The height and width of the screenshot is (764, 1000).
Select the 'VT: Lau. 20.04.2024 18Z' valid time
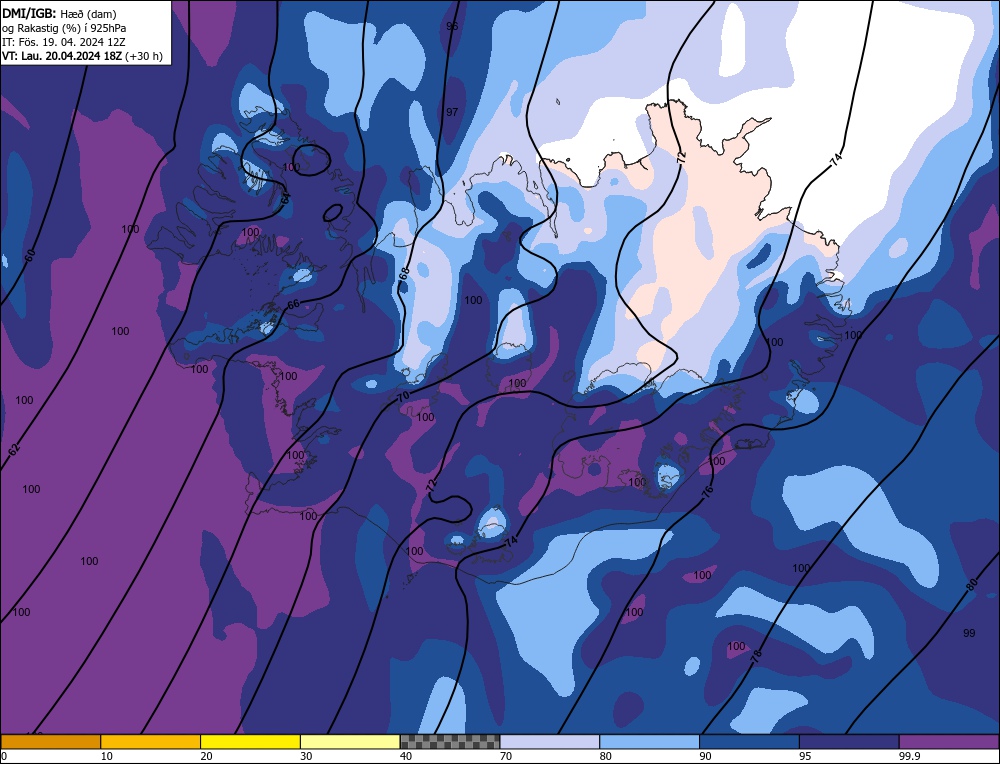pyautogui.click(x=62, y=56)
